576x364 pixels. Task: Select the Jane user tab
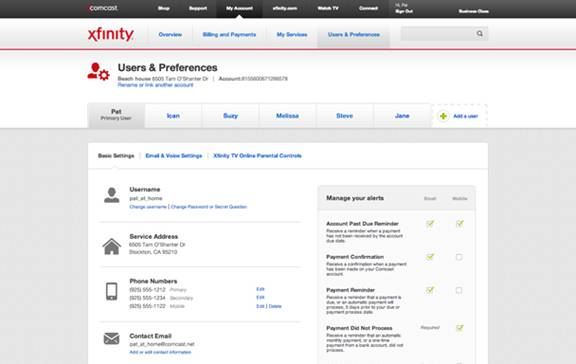coord(402,116)
